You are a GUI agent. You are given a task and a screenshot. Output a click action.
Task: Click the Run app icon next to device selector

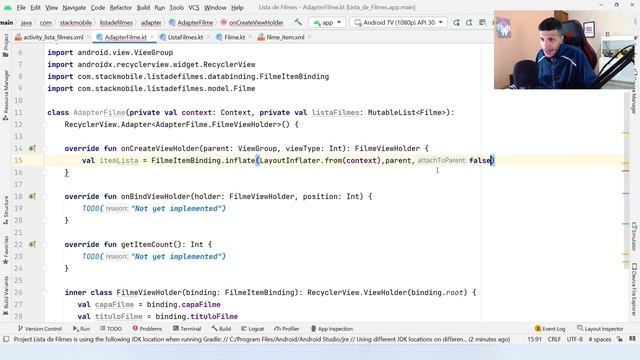point(456,22)
